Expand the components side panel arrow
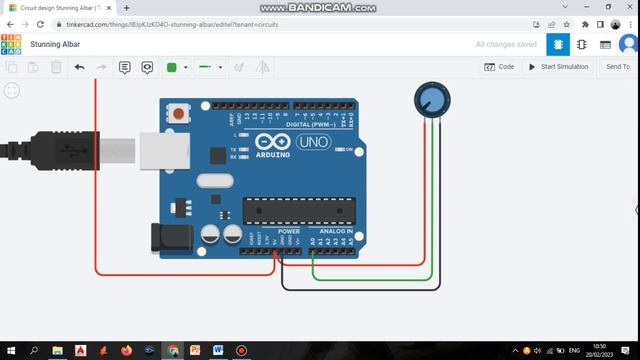This screenshot has height=360, width=640. tap(637, 210)
